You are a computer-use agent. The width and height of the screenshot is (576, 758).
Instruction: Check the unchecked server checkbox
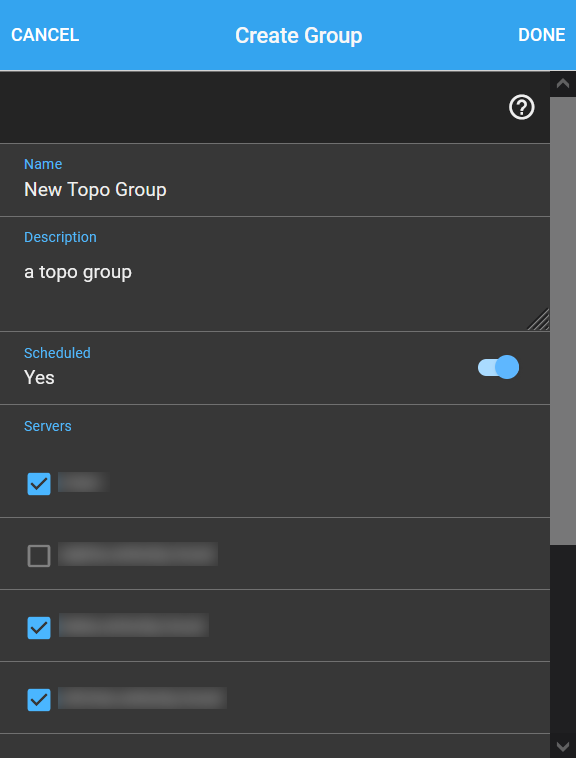click(x=39, y=556)
